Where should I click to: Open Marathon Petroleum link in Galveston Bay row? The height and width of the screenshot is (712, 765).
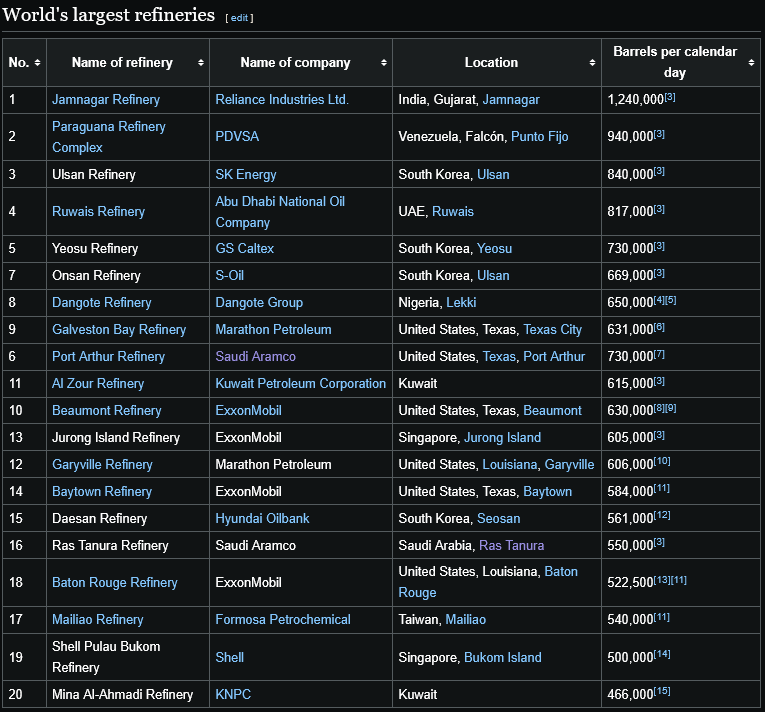pyautogui.click(x=273, y=329)
